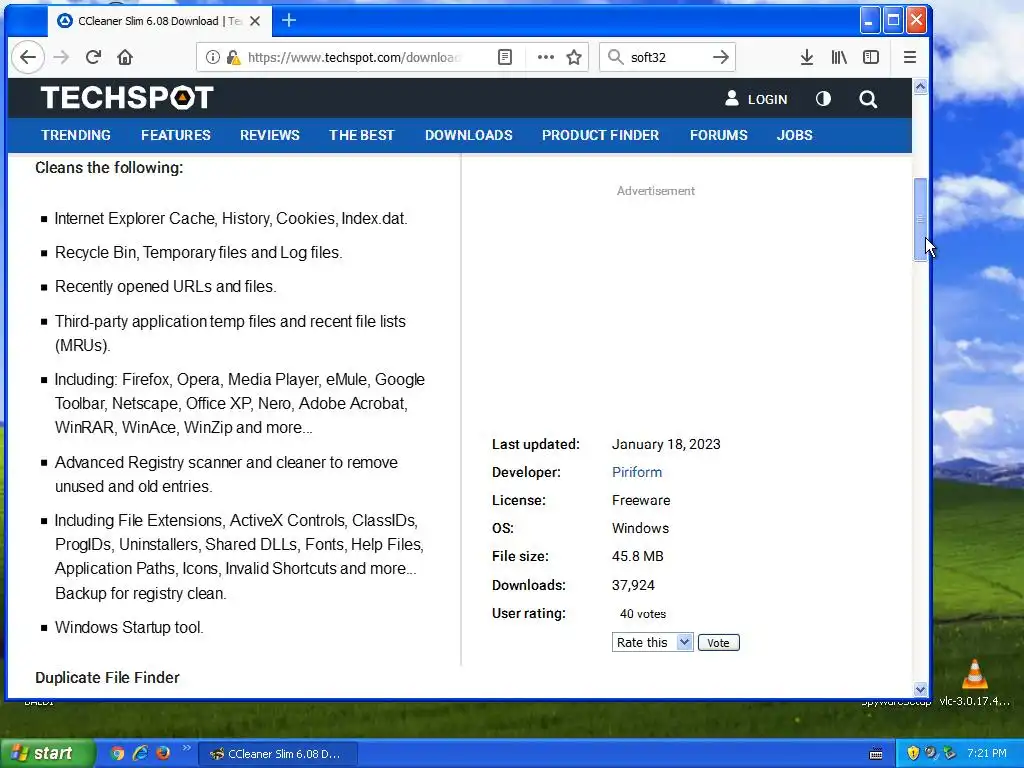
Task: Bookmark this page with the star icon
Action: coord(574,57)
